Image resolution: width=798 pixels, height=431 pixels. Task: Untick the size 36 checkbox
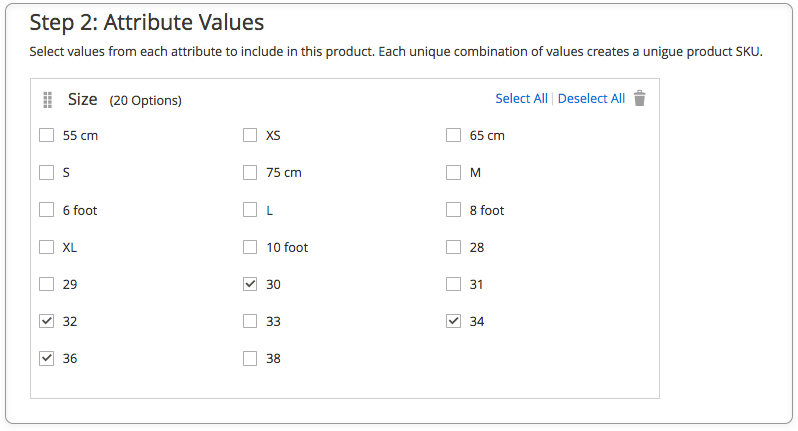[46, 358]
